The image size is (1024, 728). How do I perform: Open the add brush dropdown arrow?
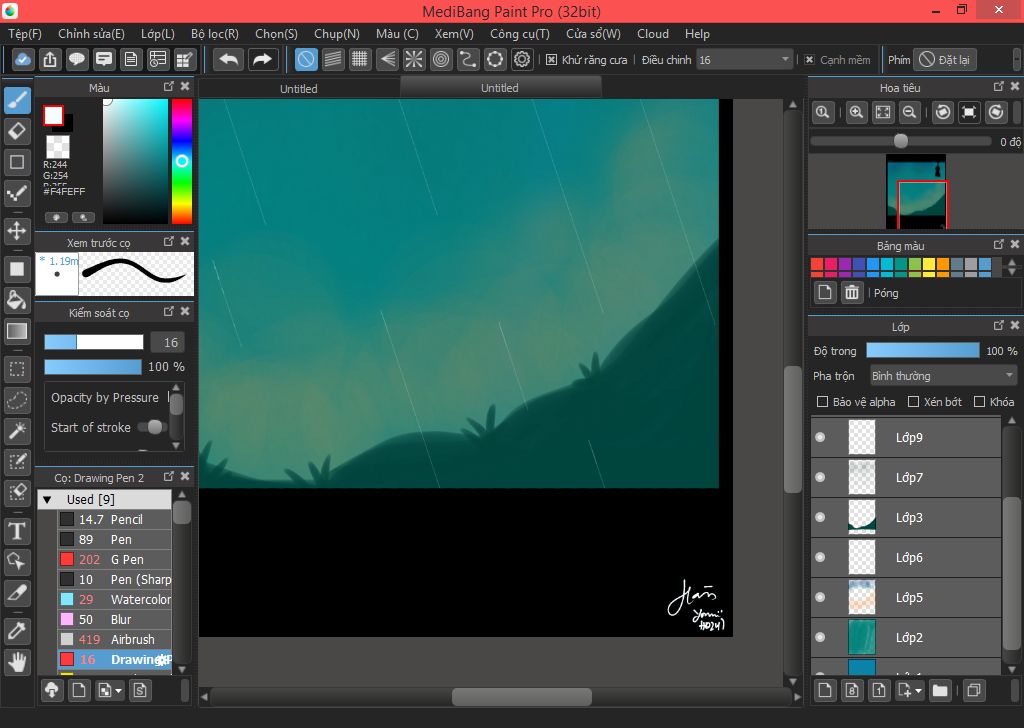pos(118,691)
